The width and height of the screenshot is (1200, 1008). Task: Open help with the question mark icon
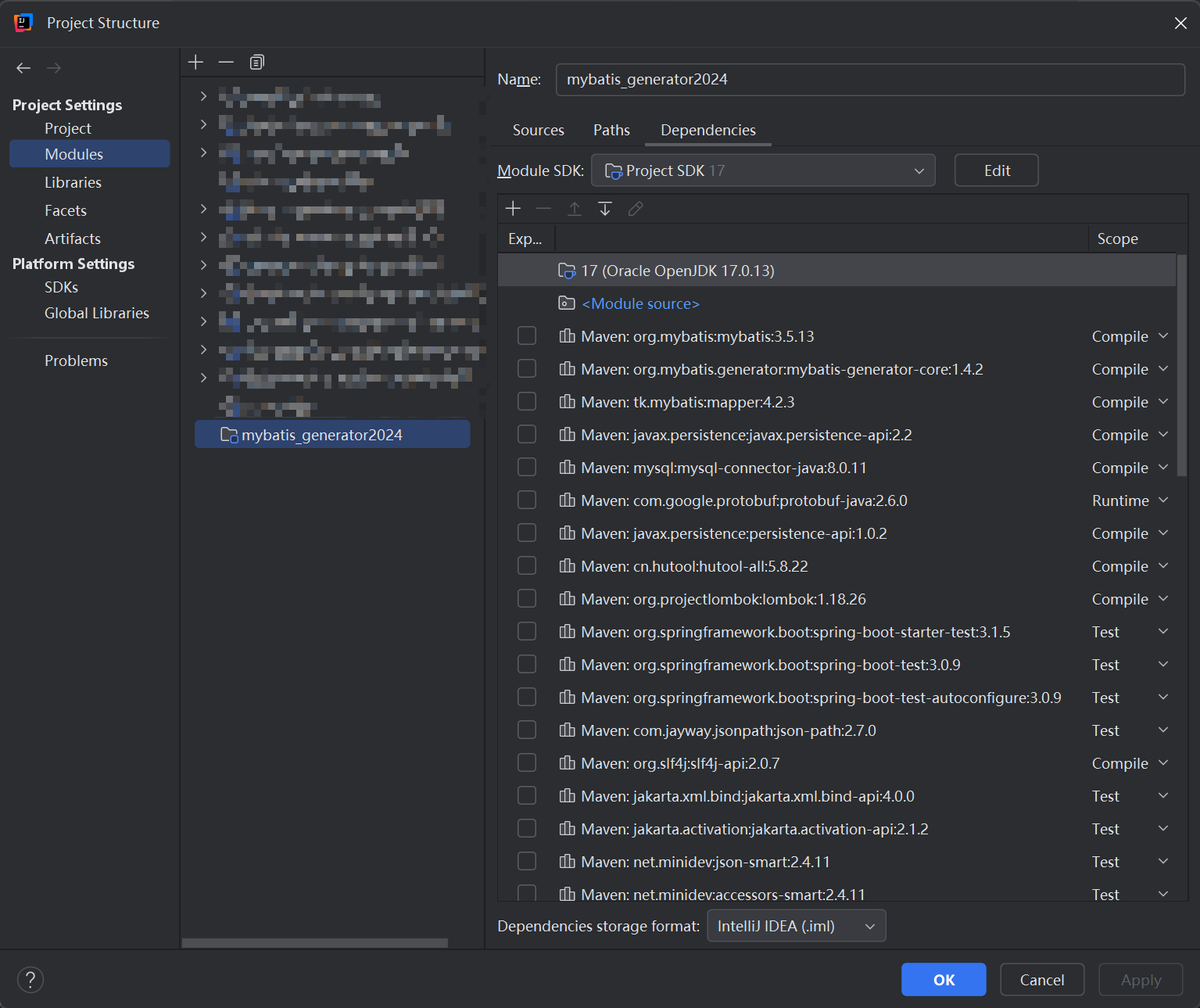(30, 979)
